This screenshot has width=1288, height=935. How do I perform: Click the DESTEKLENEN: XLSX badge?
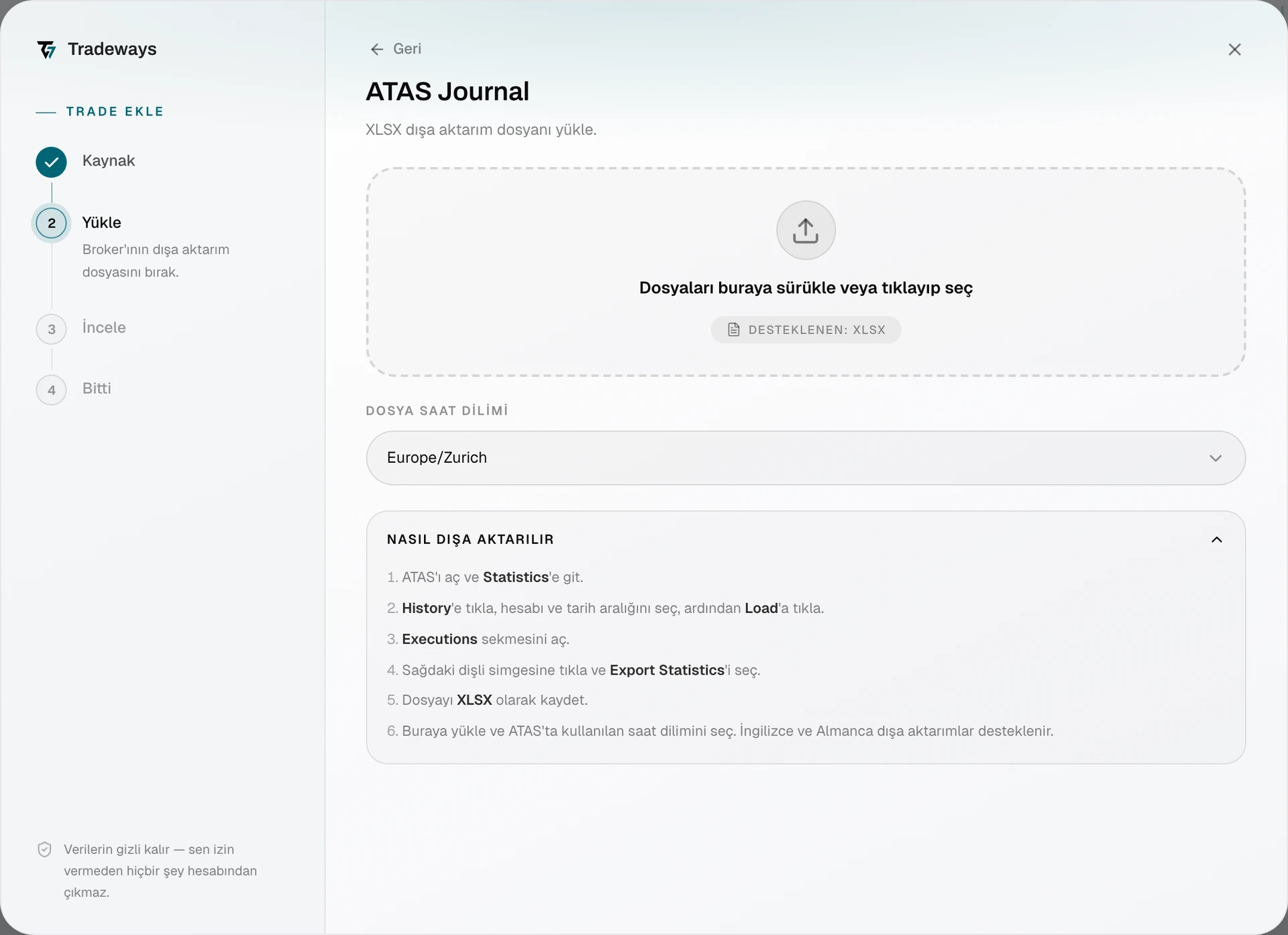806,330
